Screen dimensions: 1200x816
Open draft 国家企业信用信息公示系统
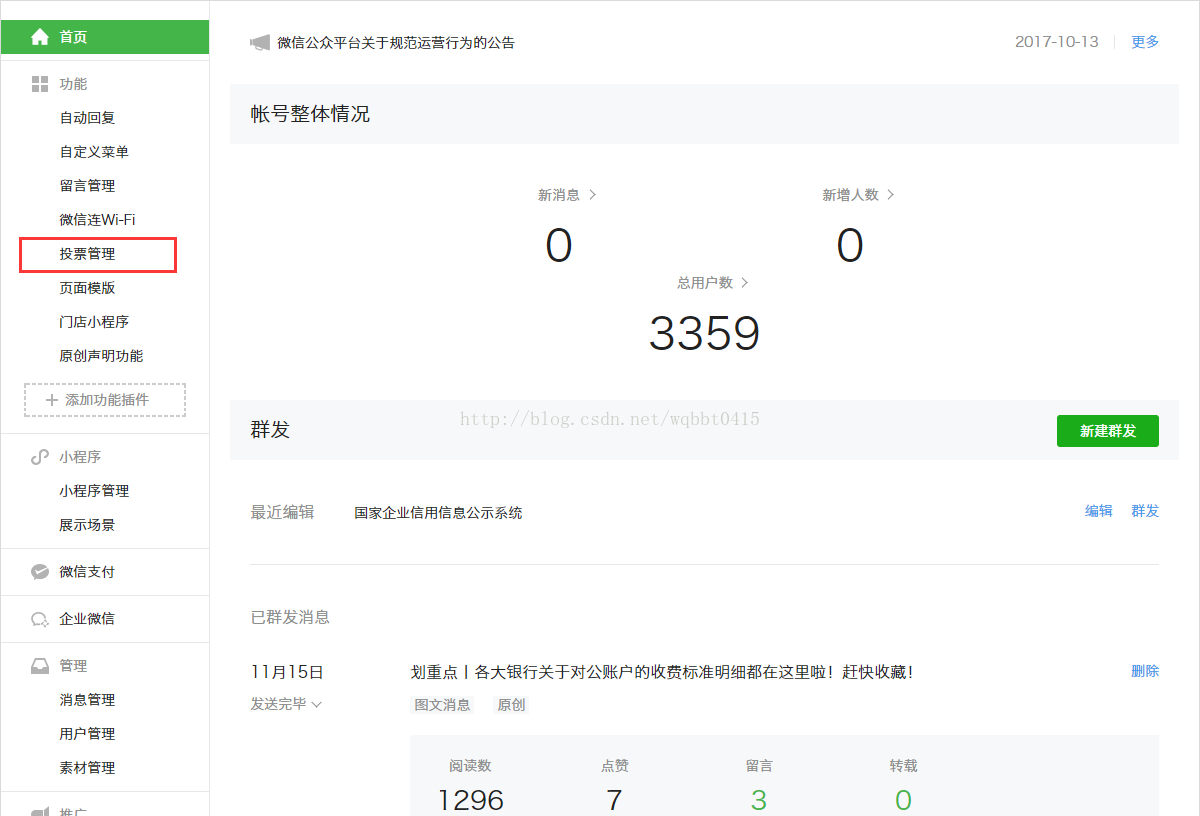coord(438,513)
